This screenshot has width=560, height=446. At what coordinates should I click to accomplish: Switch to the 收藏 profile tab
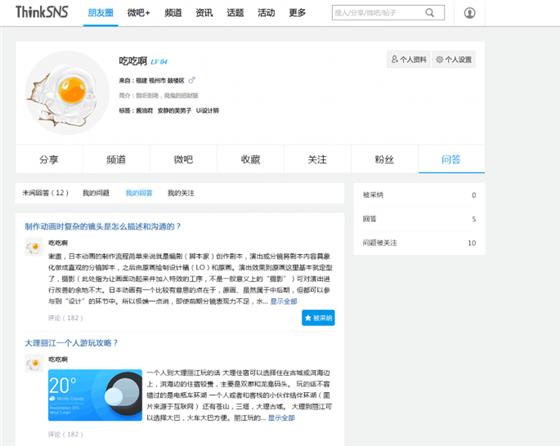tap(250, 159)
